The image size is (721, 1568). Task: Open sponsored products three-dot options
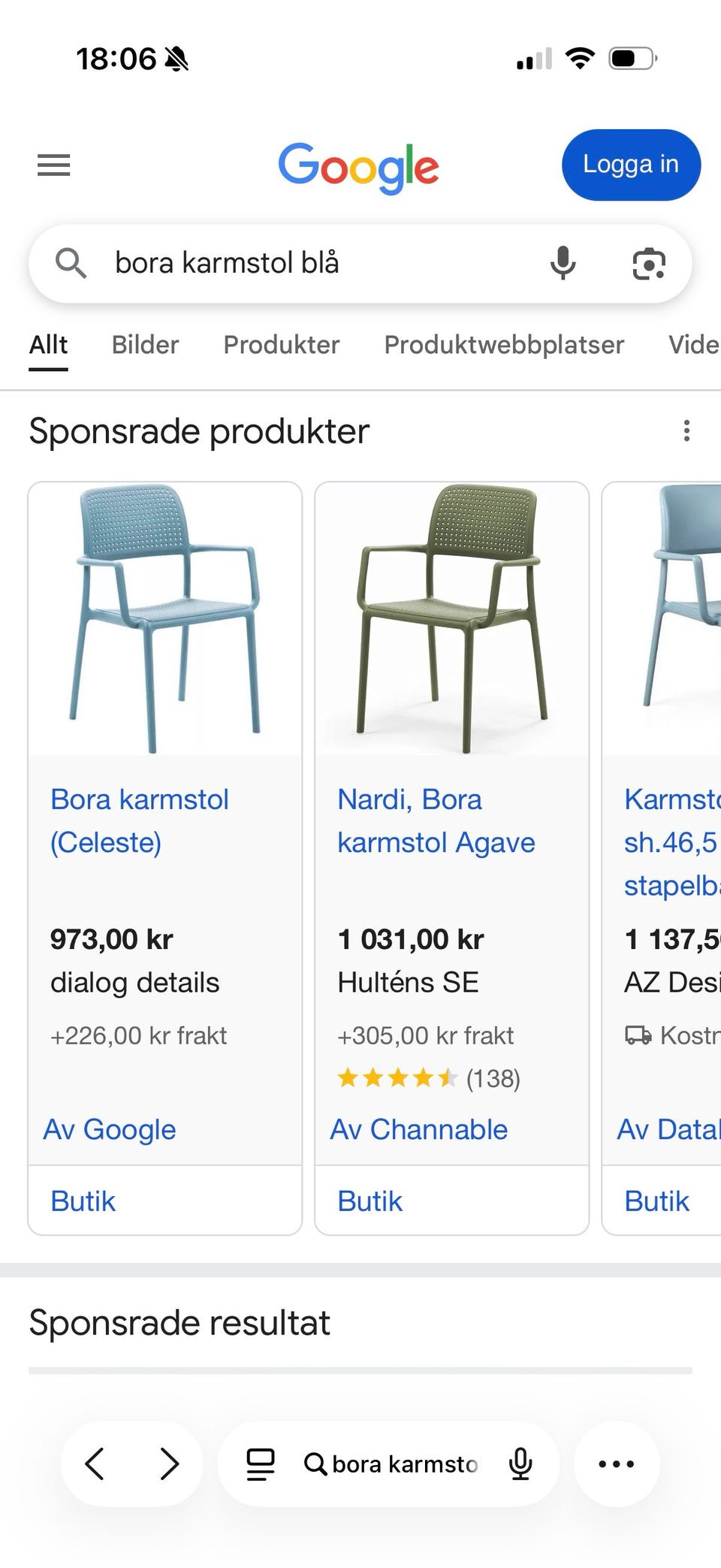686,431
